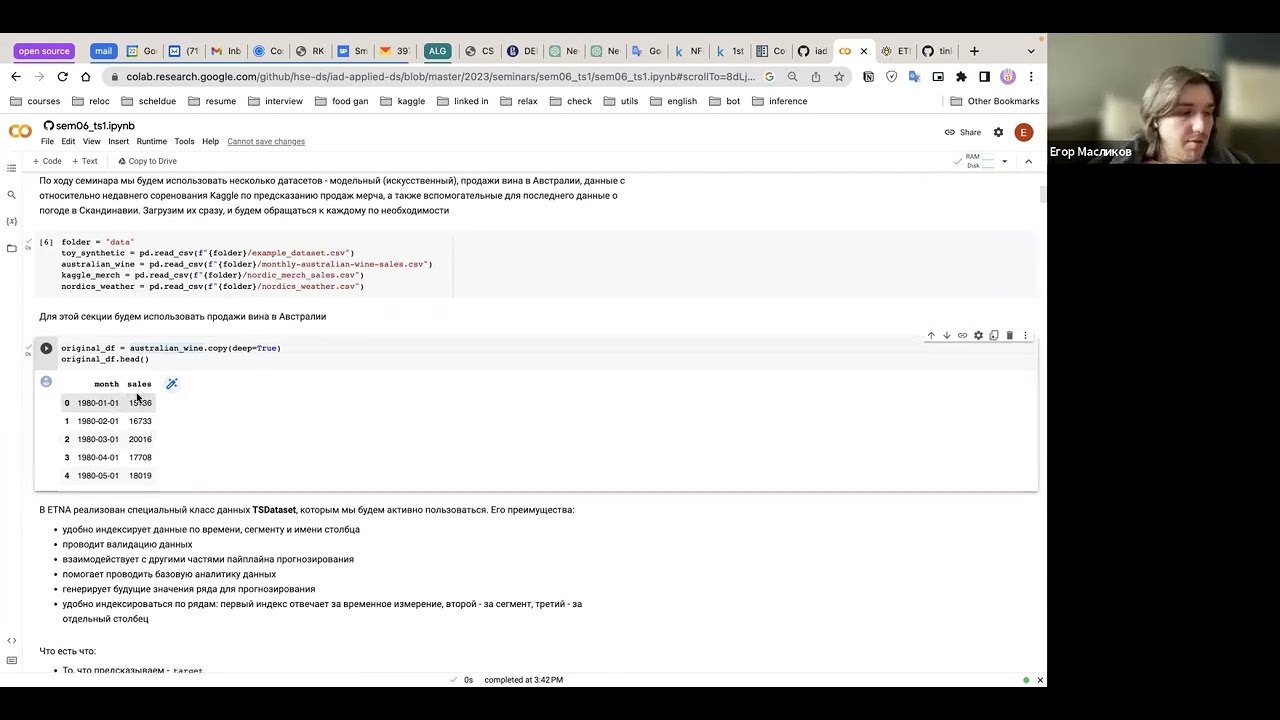Mirror cell in tab icon

pyautogui.click(x=994, y=336)
